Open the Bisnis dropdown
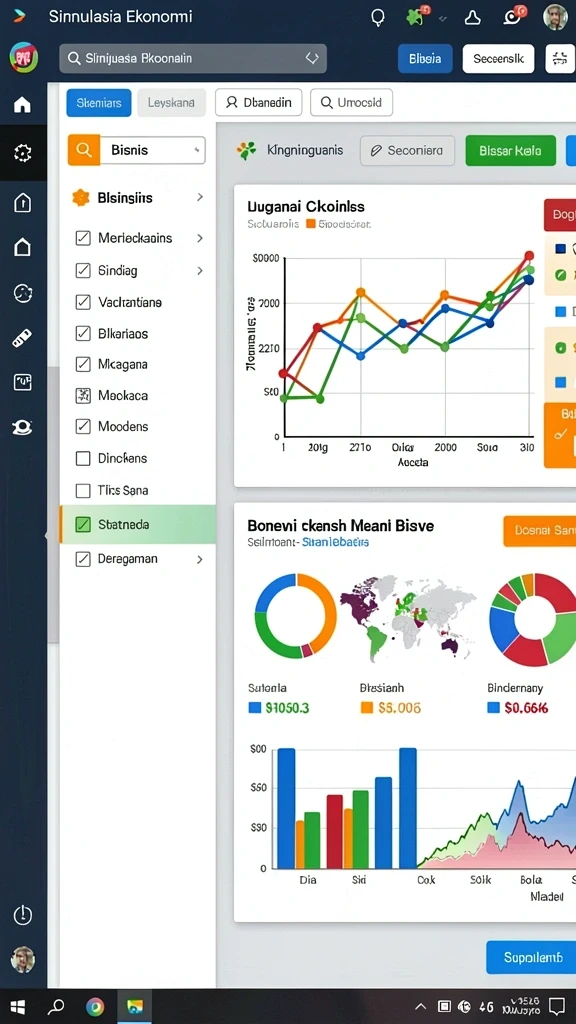 (152, 150)
